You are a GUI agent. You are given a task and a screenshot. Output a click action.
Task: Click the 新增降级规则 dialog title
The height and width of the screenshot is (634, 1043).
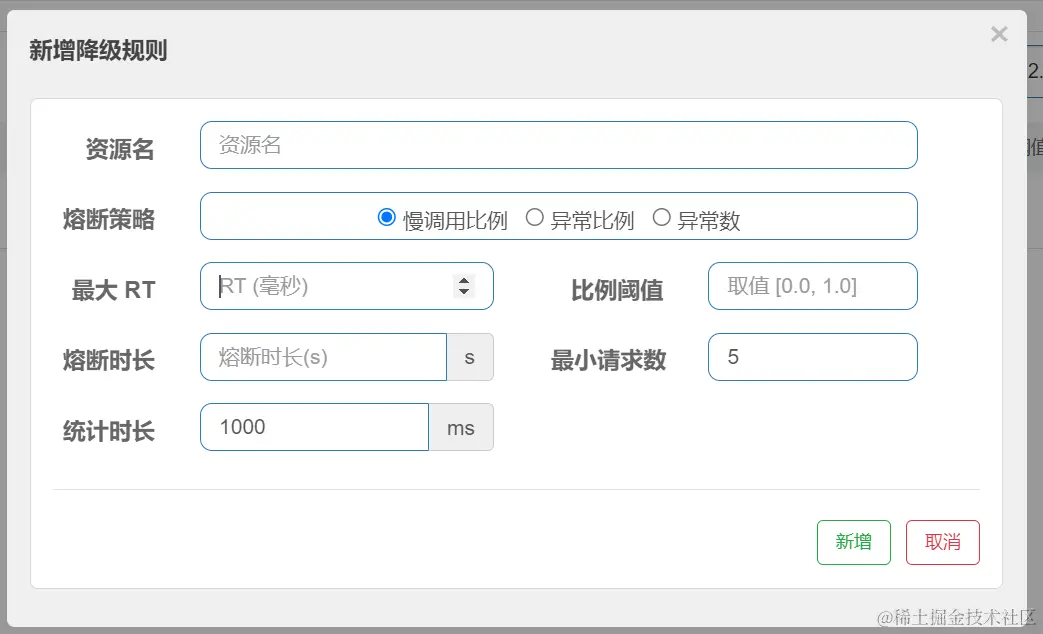click(98, 51)
